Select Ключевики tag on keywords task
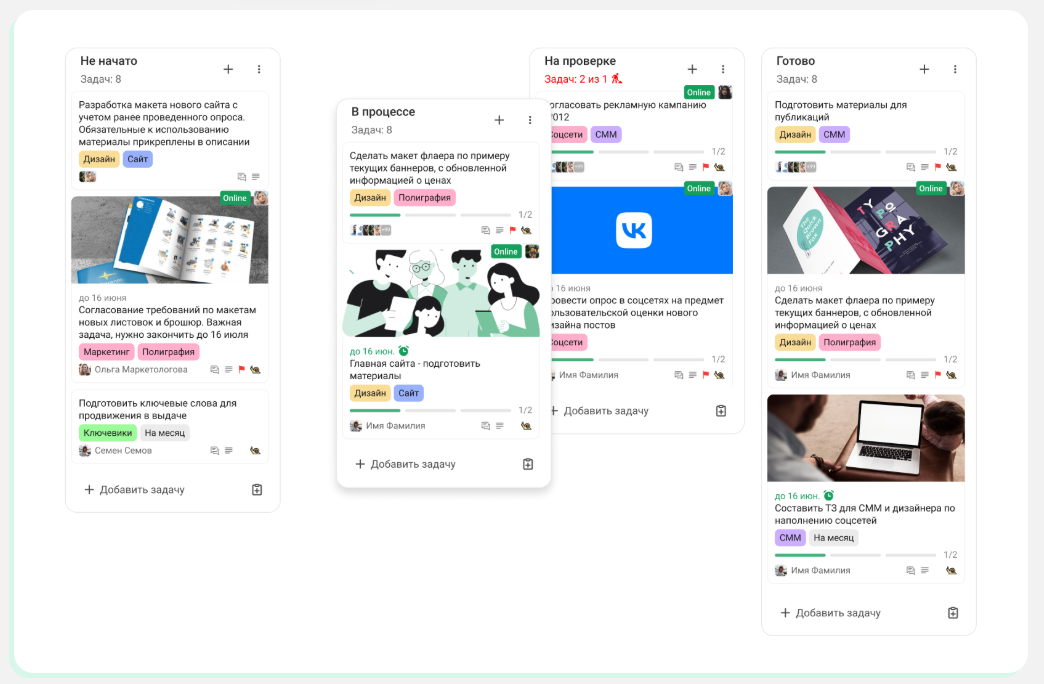This screenshot has width=1044, height=684. [107, 433]
